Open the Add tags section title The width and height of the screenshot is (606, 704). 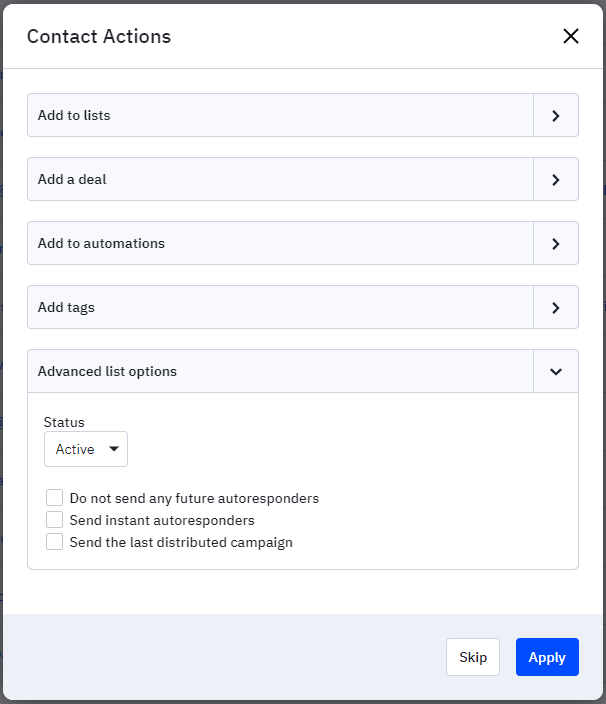click(x=66, y=308)
